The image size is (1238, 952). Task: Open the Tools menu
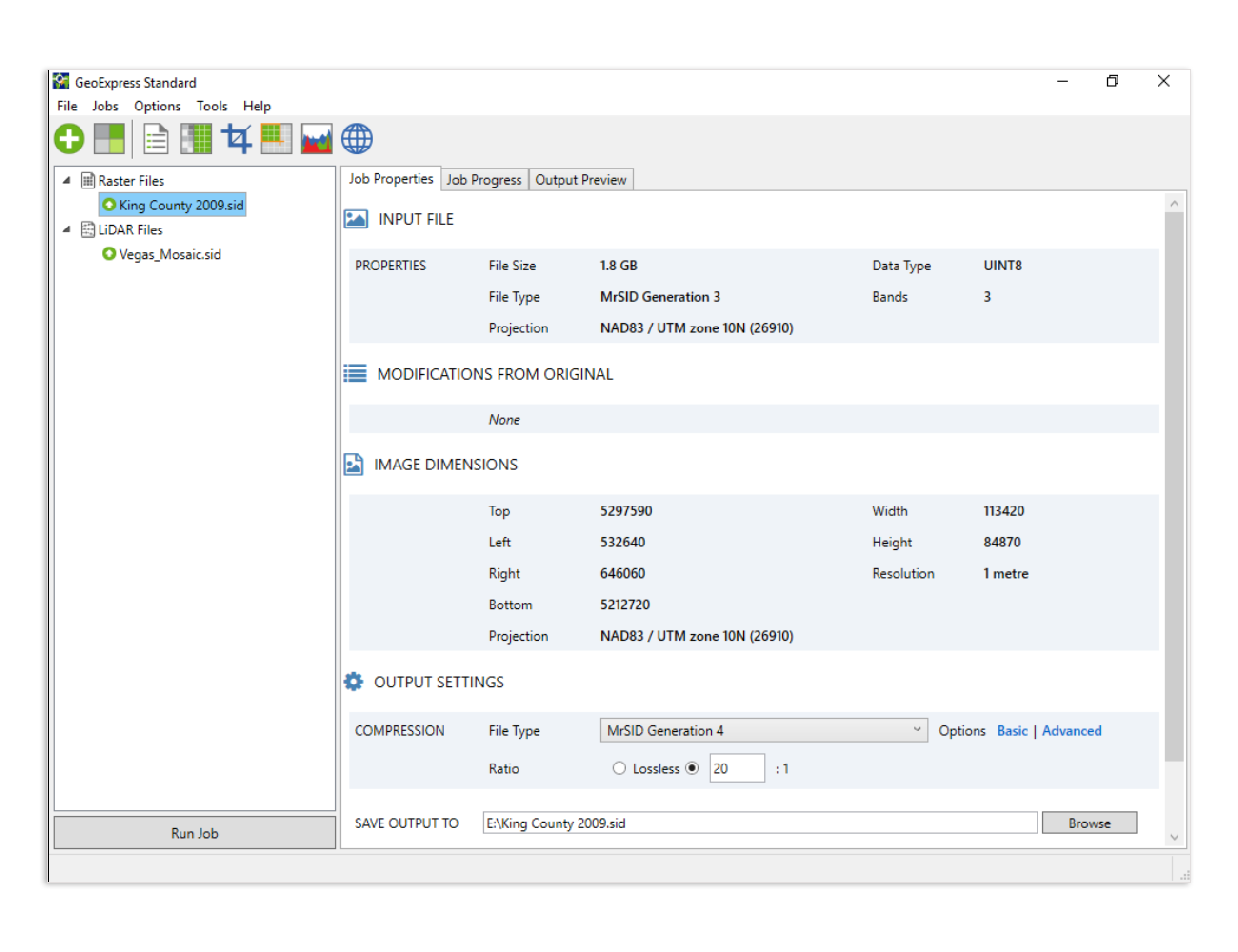[x=211, y=106]
